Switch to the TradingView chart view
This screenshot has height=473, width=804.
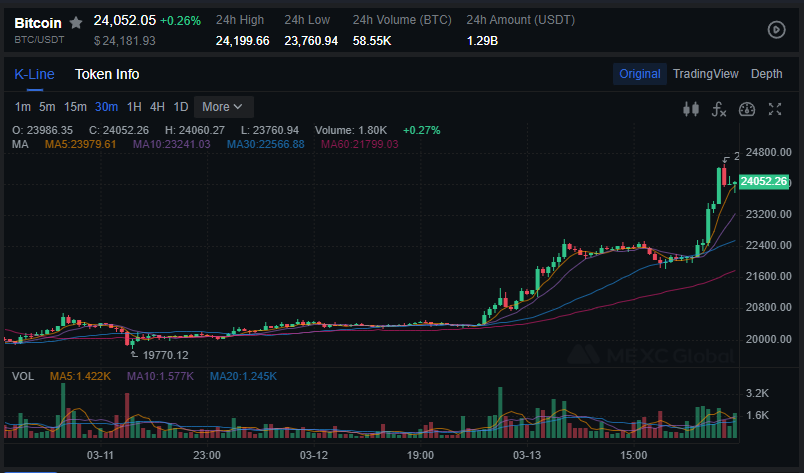click(x=705, y=74)
